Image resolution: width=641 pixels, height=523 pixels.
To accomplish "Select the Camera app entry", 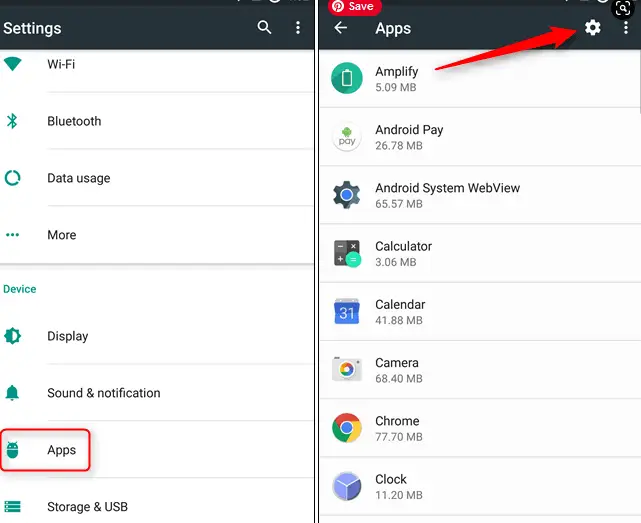I will (480, 370).
